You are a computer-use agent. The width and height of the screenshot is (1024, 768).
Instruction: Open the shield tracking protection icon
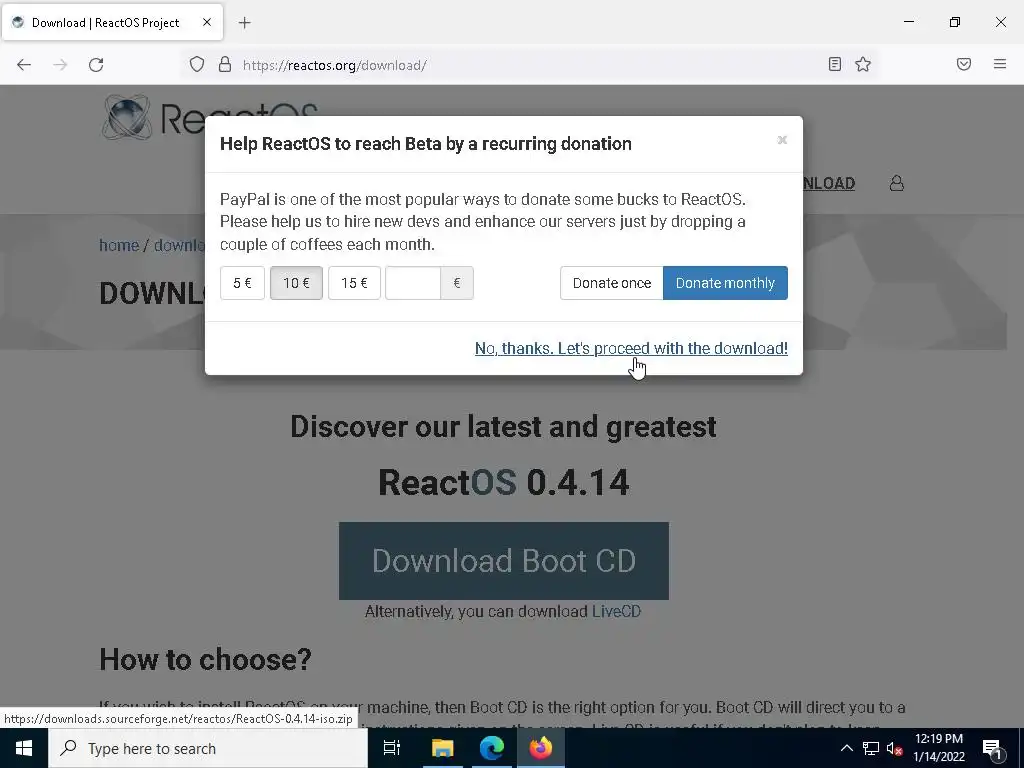click(197, 65)
